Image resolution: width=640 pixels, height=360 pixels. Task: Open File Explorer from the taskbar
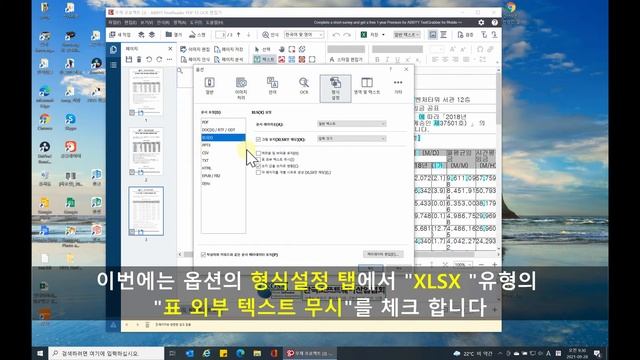[x=257, y=353]
